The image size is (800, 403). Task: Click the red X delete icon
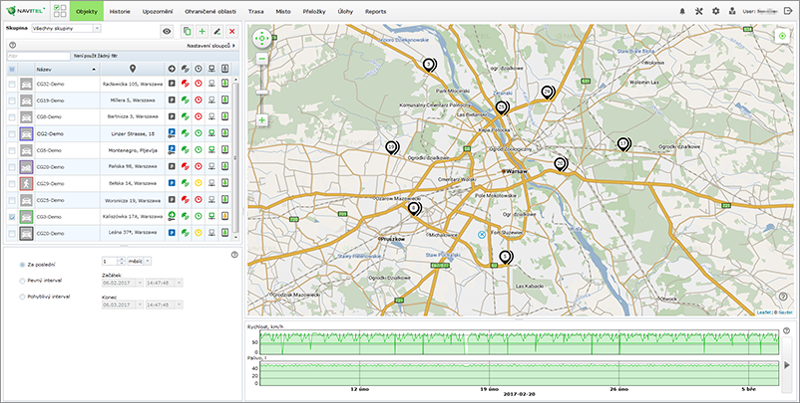[x=232, y=32]
